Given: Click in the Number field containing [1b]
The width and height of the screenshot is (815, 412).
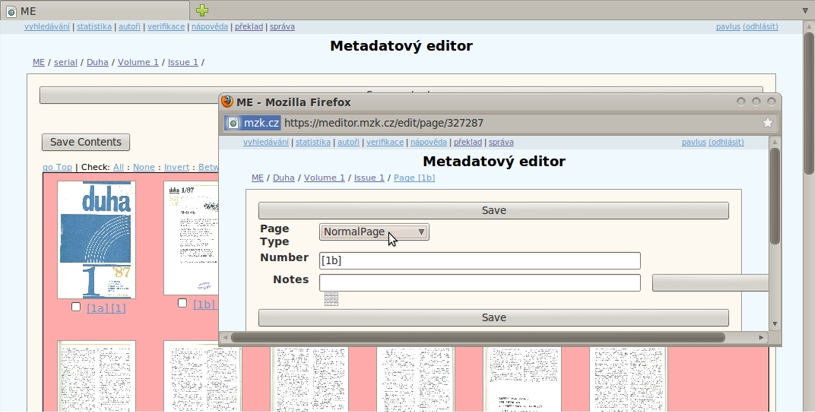Looking at the screenshot, I should pyautogui.click(x=479, y=261).
